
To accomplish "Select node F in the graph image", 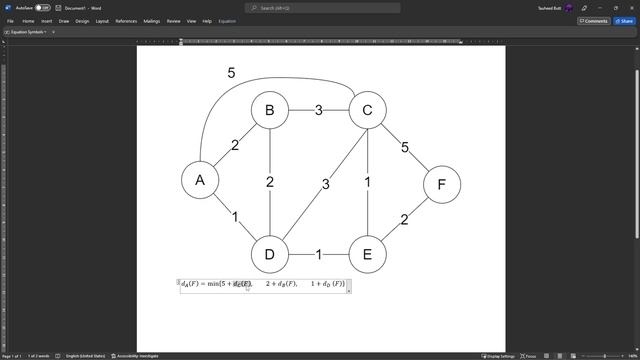I will click(442, 184).
